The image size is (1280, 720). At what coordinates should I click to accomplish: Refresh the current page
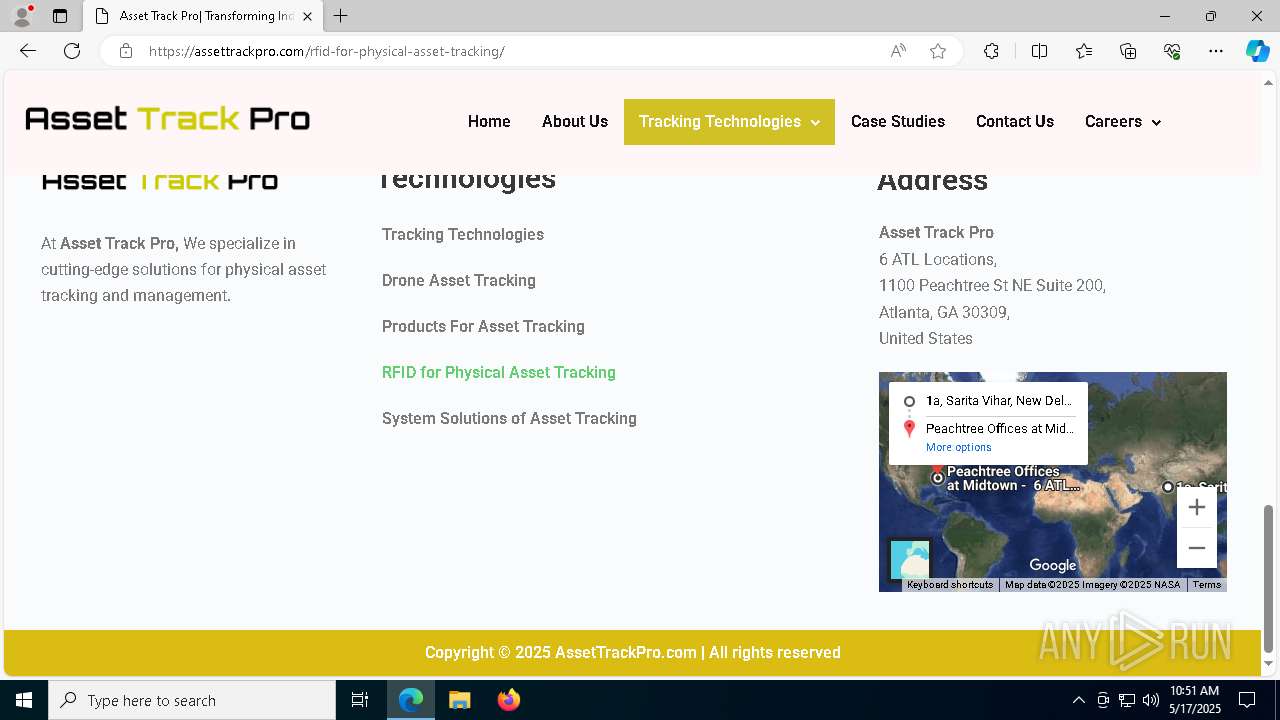[x=72, y=51]
